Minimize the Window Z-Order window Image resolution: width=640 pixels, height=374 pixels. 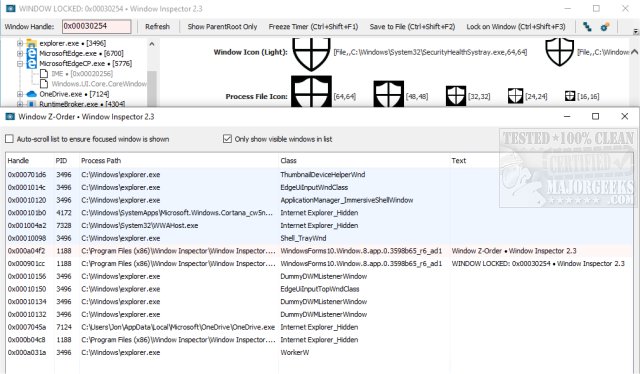(567, 116)
